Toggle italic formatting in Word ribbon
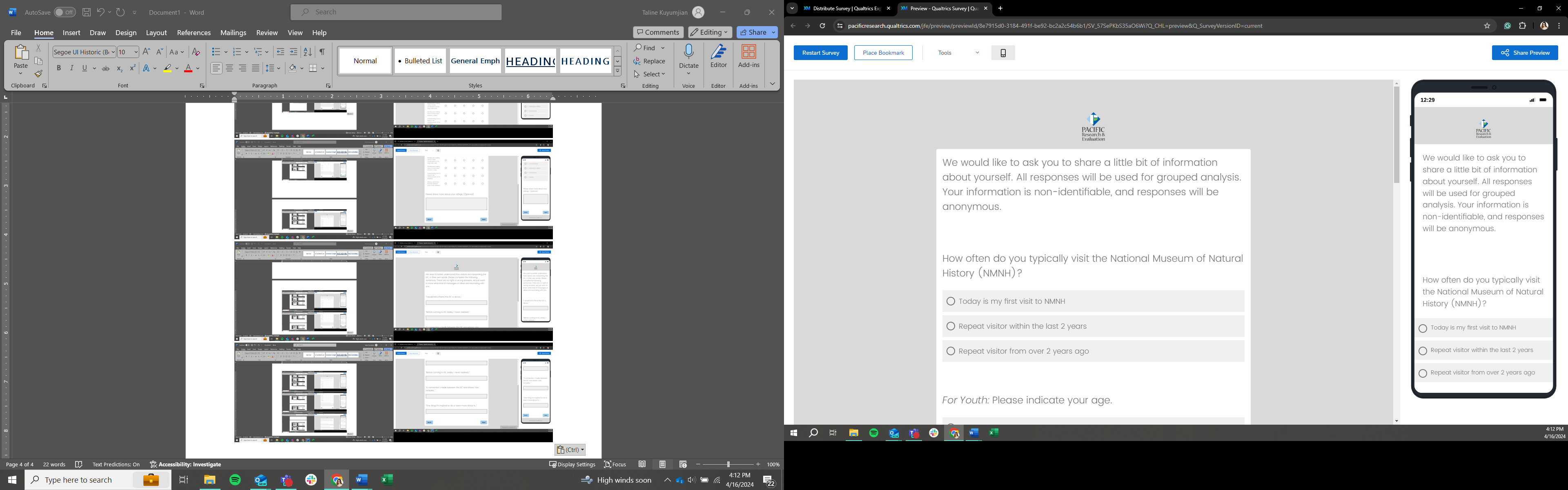 tap(72, 68)
